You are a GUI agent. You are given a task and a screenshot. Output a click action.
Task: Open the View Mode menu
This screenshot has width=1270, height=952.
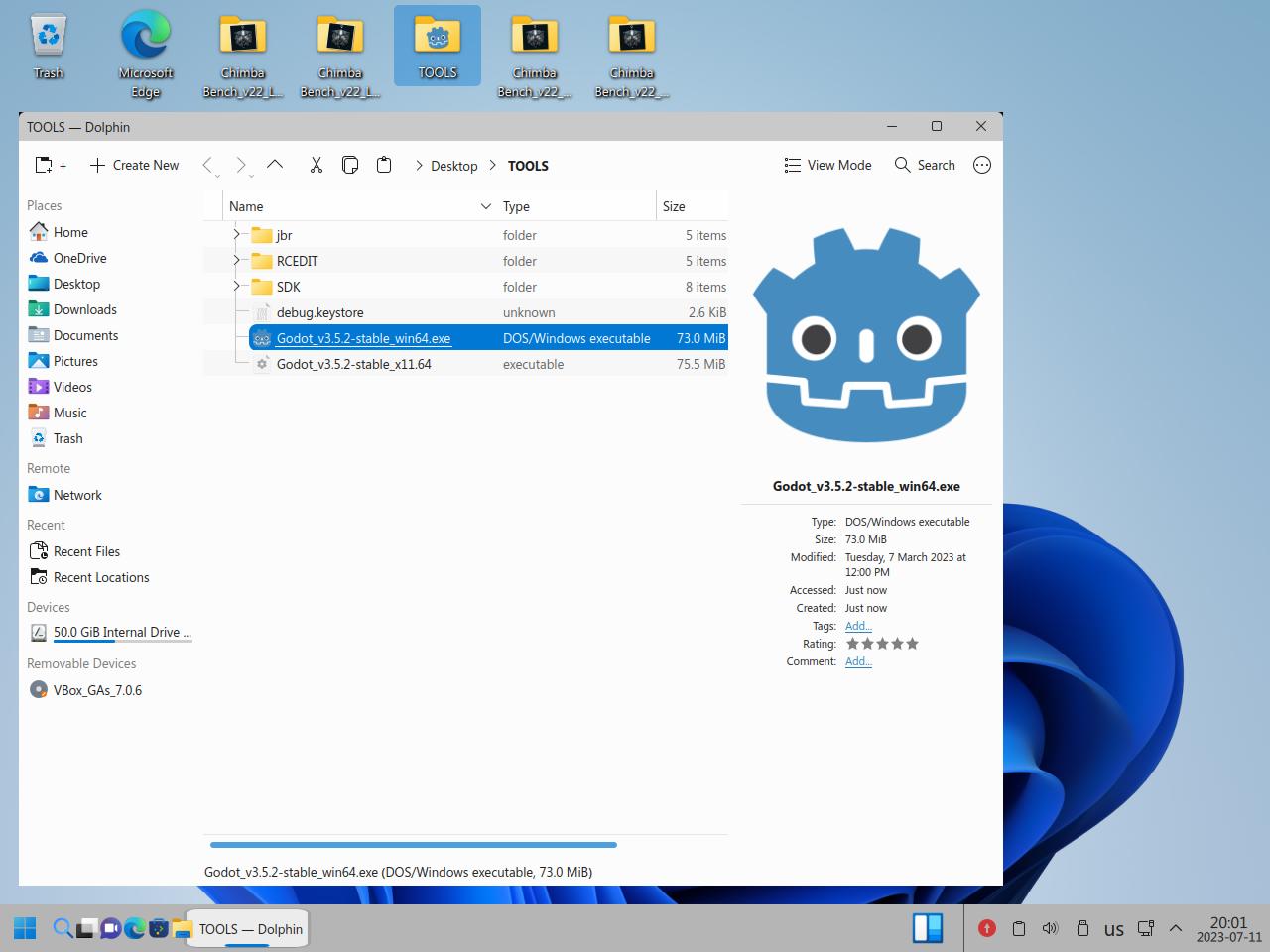pos(827,165)
